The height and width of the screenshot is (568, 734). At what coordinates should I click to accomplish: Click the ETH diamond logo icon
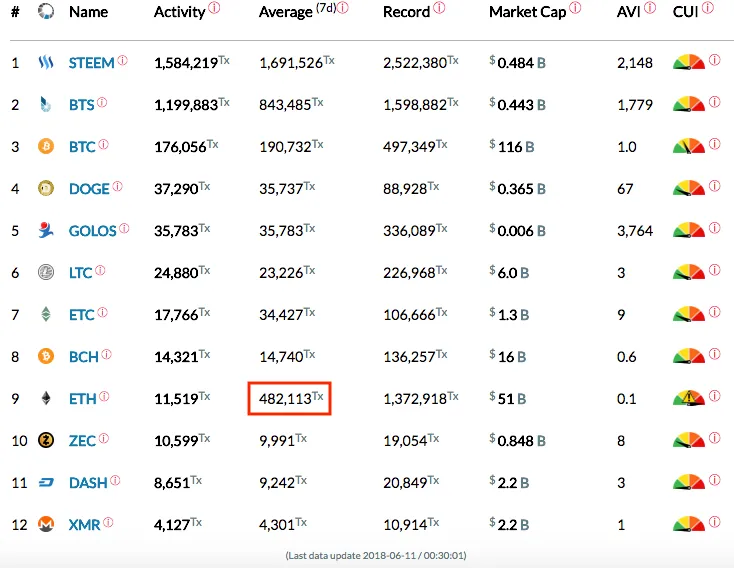[46, 398]
